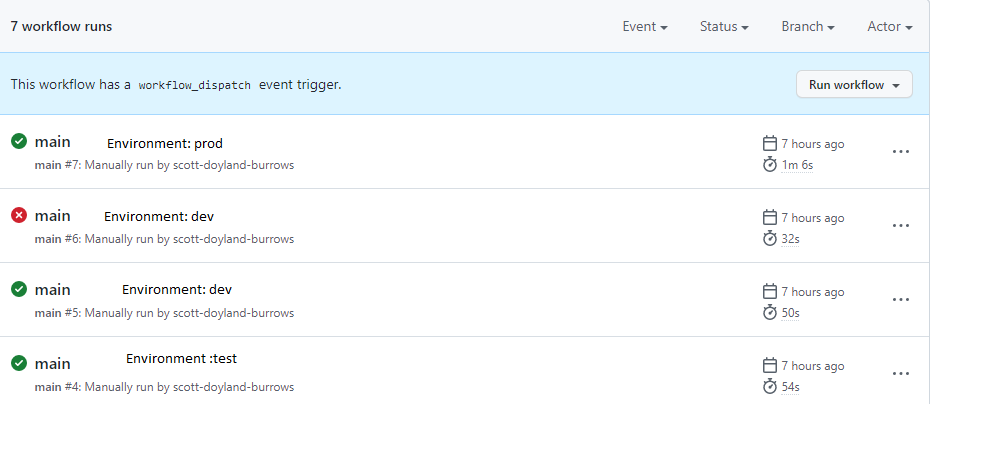
Task: Click the 7 hours ago text in run #5
Action: pyautogui.click(x=812, y=292)
